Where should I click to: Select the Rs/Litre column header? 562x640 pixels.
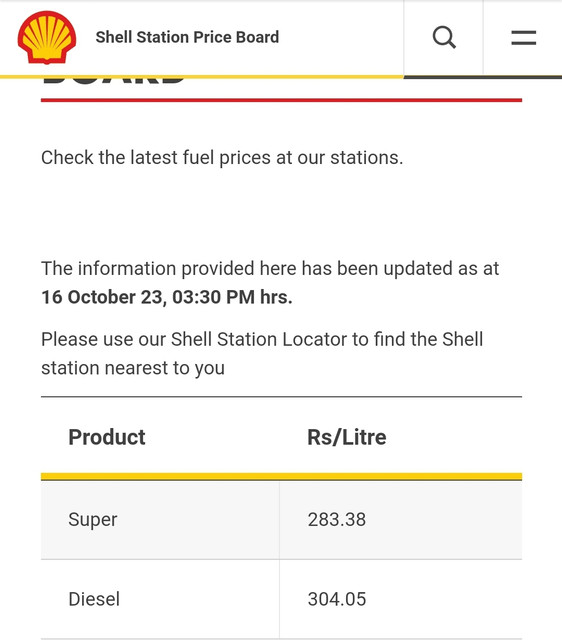pyautogui.click(x=347, y=437)
